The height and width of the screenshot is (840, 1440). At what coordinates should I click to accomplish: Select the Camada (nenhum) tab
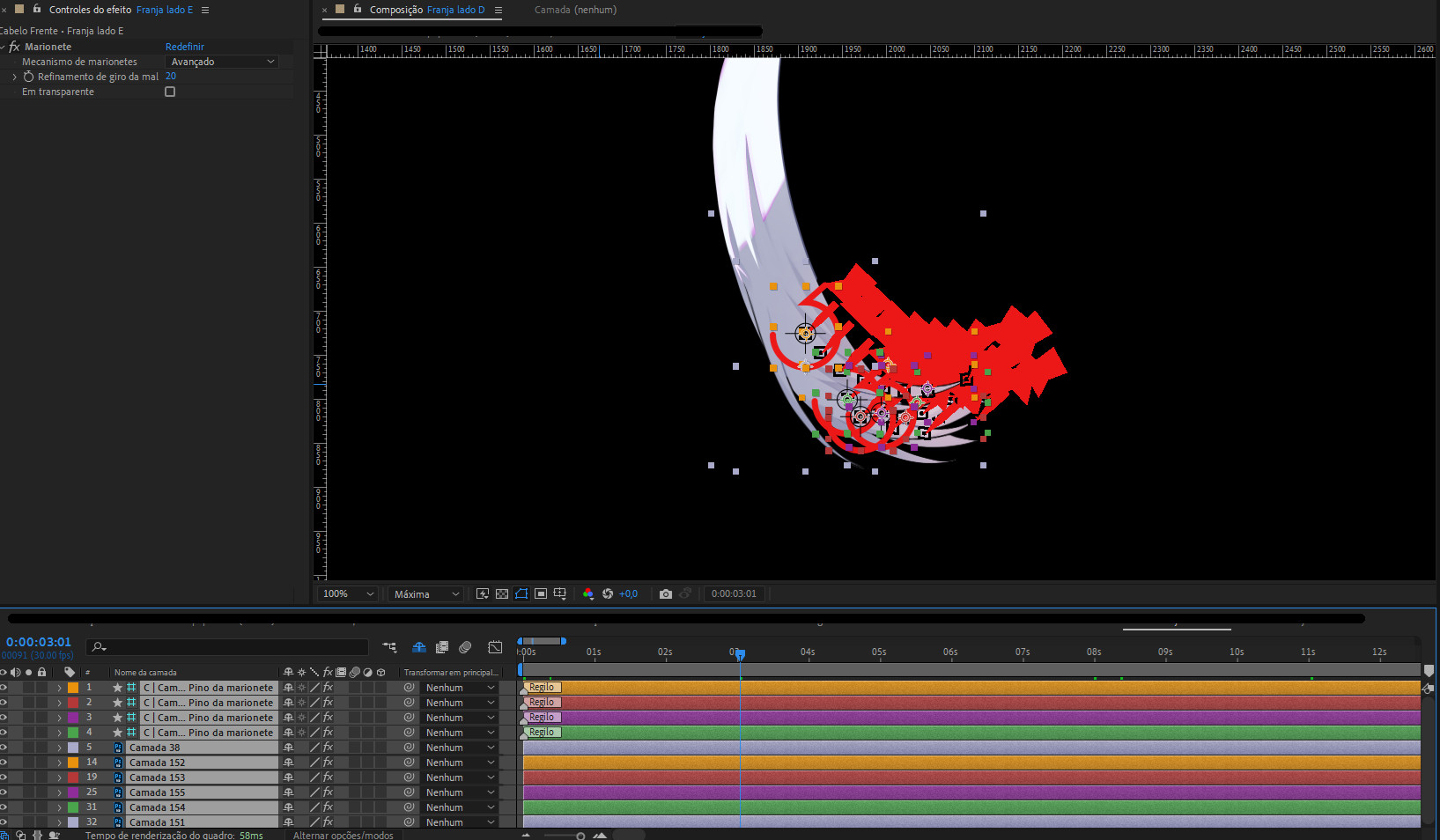575,10
